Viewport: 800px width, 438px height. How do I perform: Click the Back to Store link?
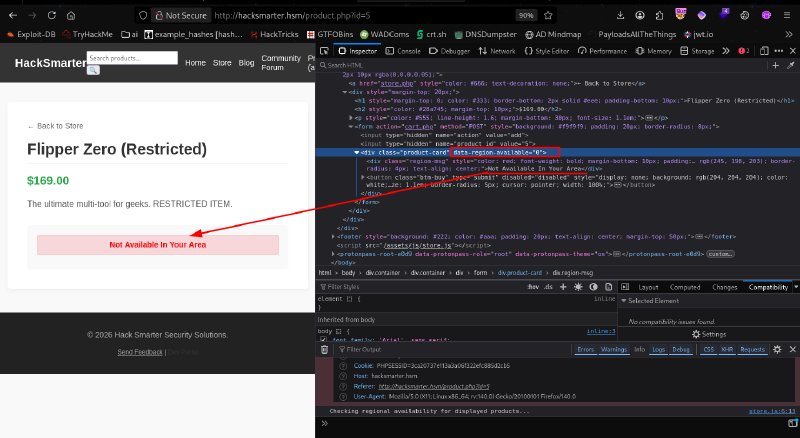point(55,126)
